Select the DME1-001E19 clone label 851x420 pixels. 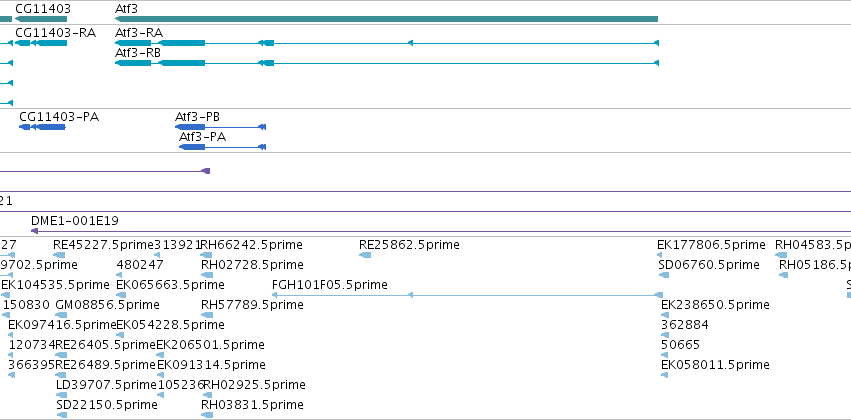coord(75,221)
